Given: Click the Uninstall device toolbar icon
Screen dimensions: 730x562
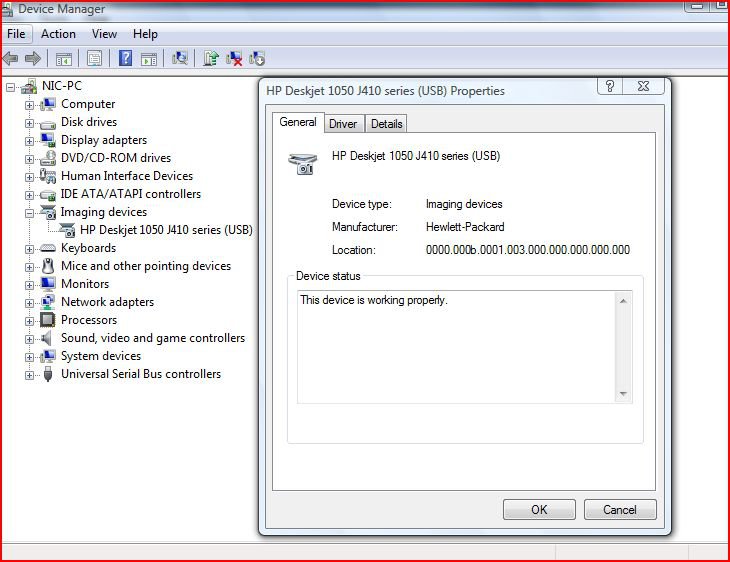Looking at the screenshot, I should [234, 59].
